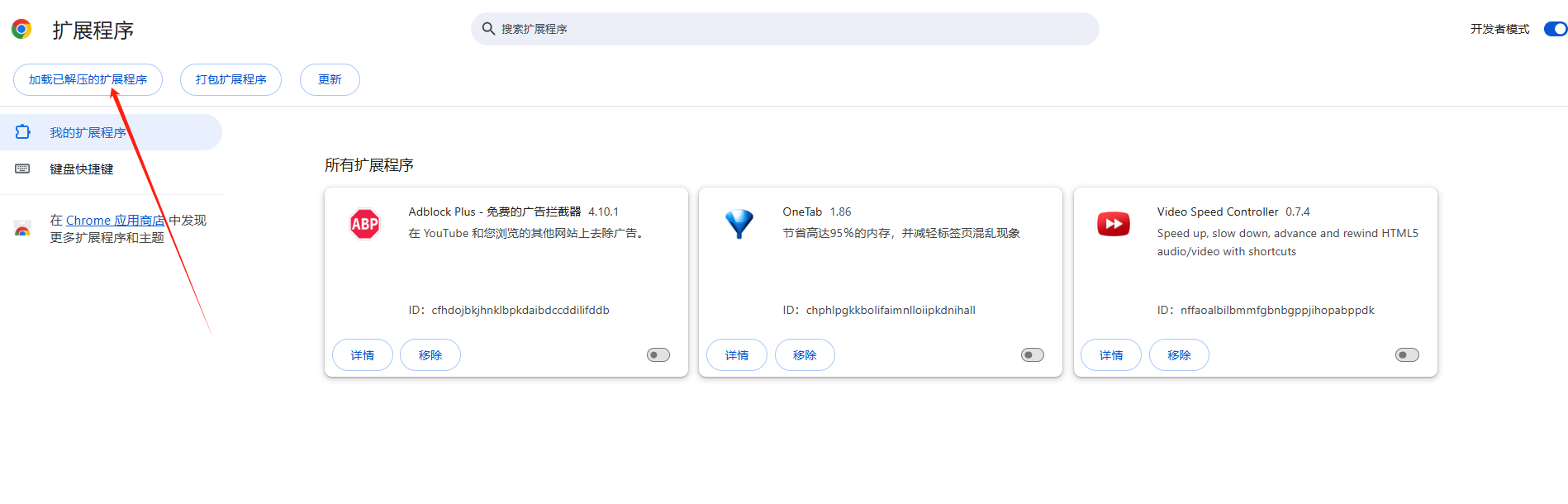
Task: Open Video Speed Controller 详情 button
Action: pyautogui.click(x=1111, y=355)
